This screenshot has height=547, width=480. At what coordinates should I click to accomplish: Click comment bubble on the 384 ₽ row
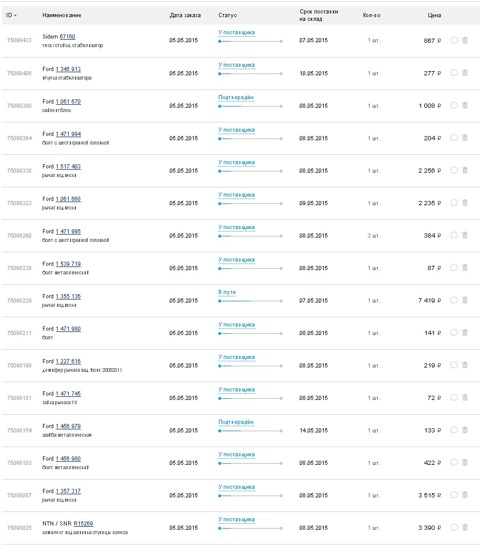pyautogui.click(x=454, y=235)
